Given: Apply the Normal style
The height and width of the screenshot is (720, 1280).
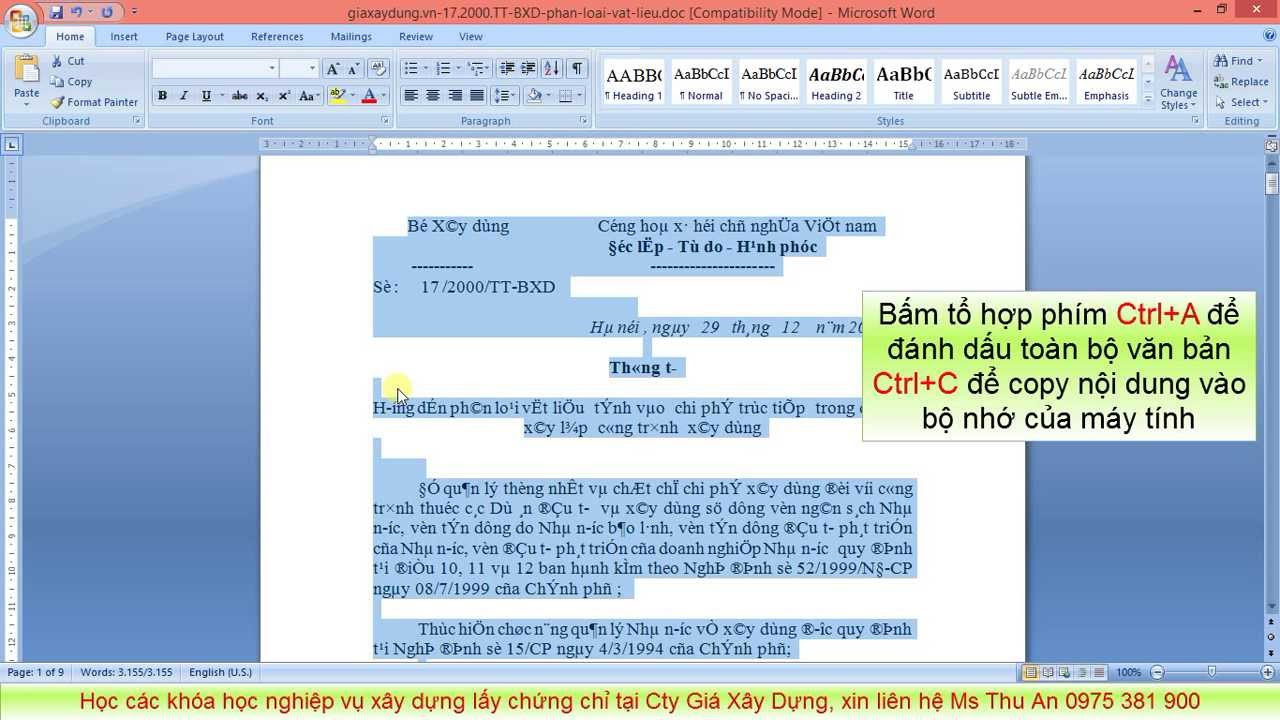Looking at the screenshot, I should [x=701, y=83].
